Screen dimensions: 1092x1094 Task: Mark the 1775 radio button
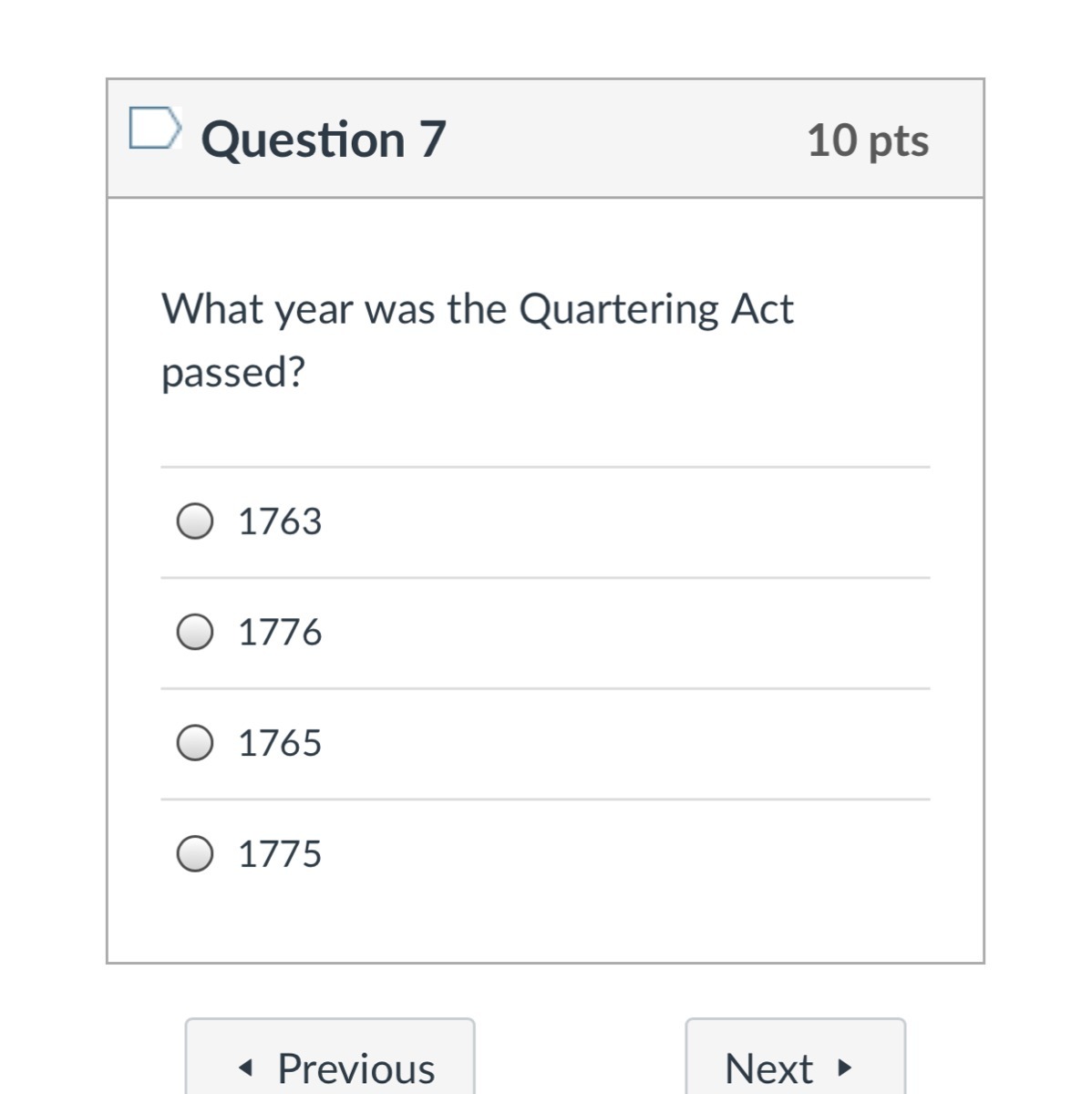(195, 854)
